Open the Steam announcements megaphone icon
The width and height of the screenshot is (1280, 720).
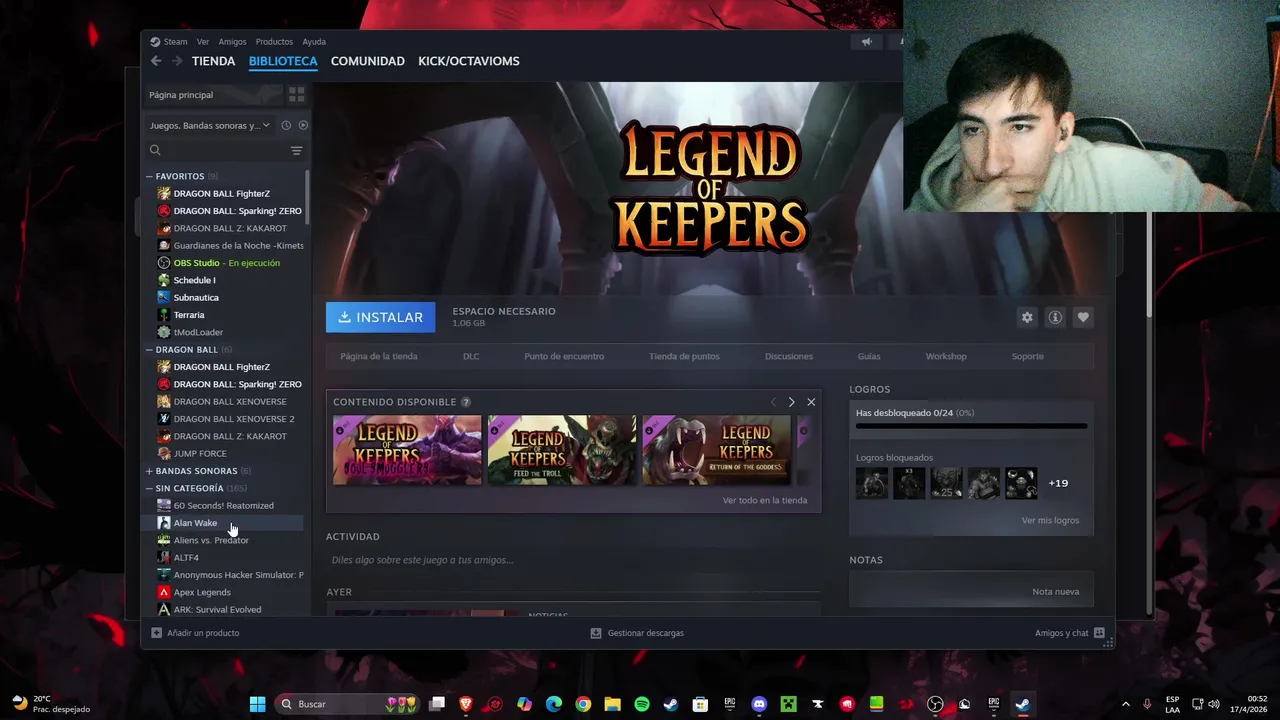pyautogui.click(x=867, y=42)
